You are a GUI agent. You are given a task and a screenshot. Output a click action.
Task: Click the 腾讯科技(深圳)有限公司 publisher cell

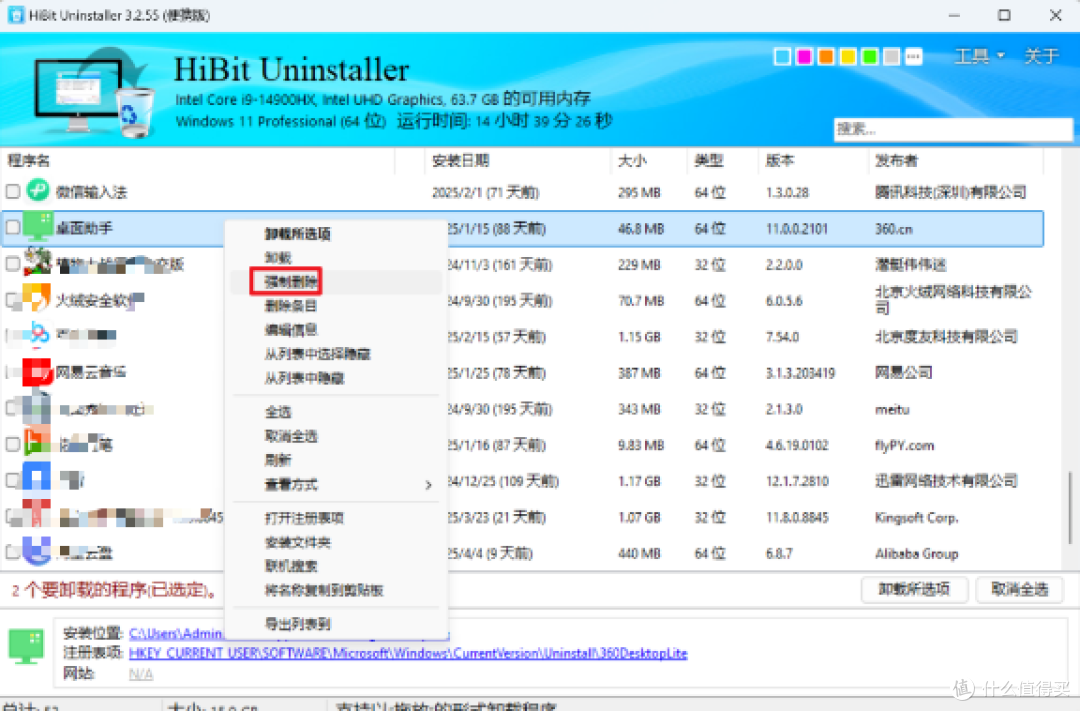951,192
